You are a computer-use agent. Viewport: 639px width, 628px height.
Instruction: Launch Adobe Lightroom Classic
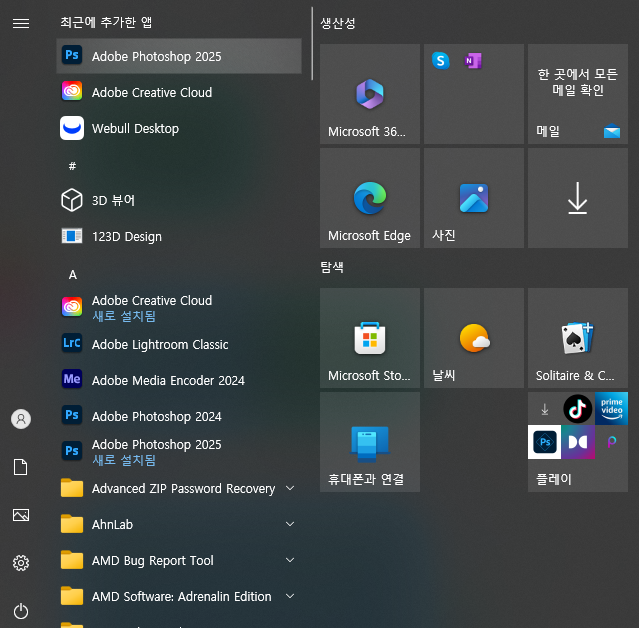(179, 344)
